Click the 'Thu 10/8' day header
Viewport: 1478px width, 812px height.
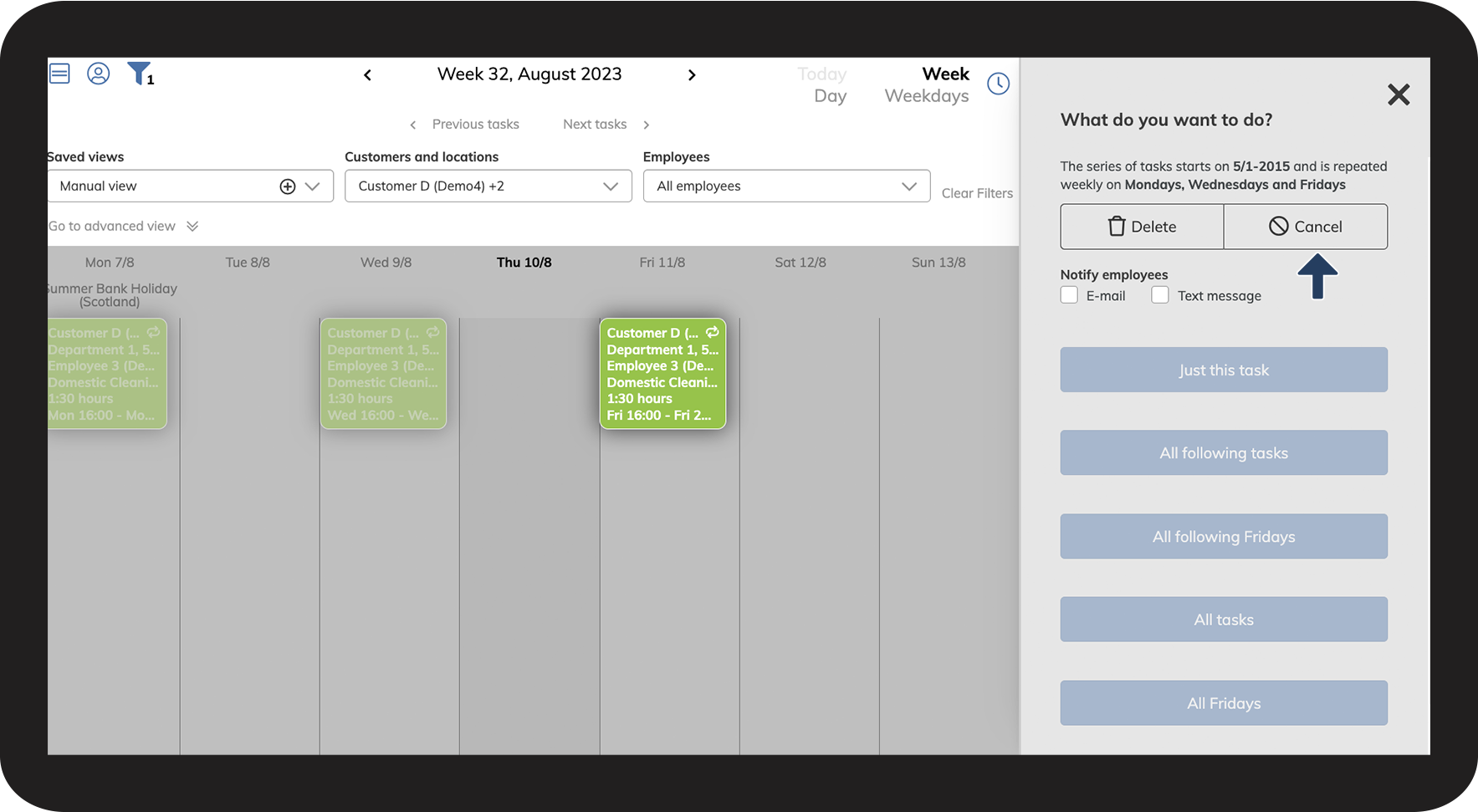[524, 263]
